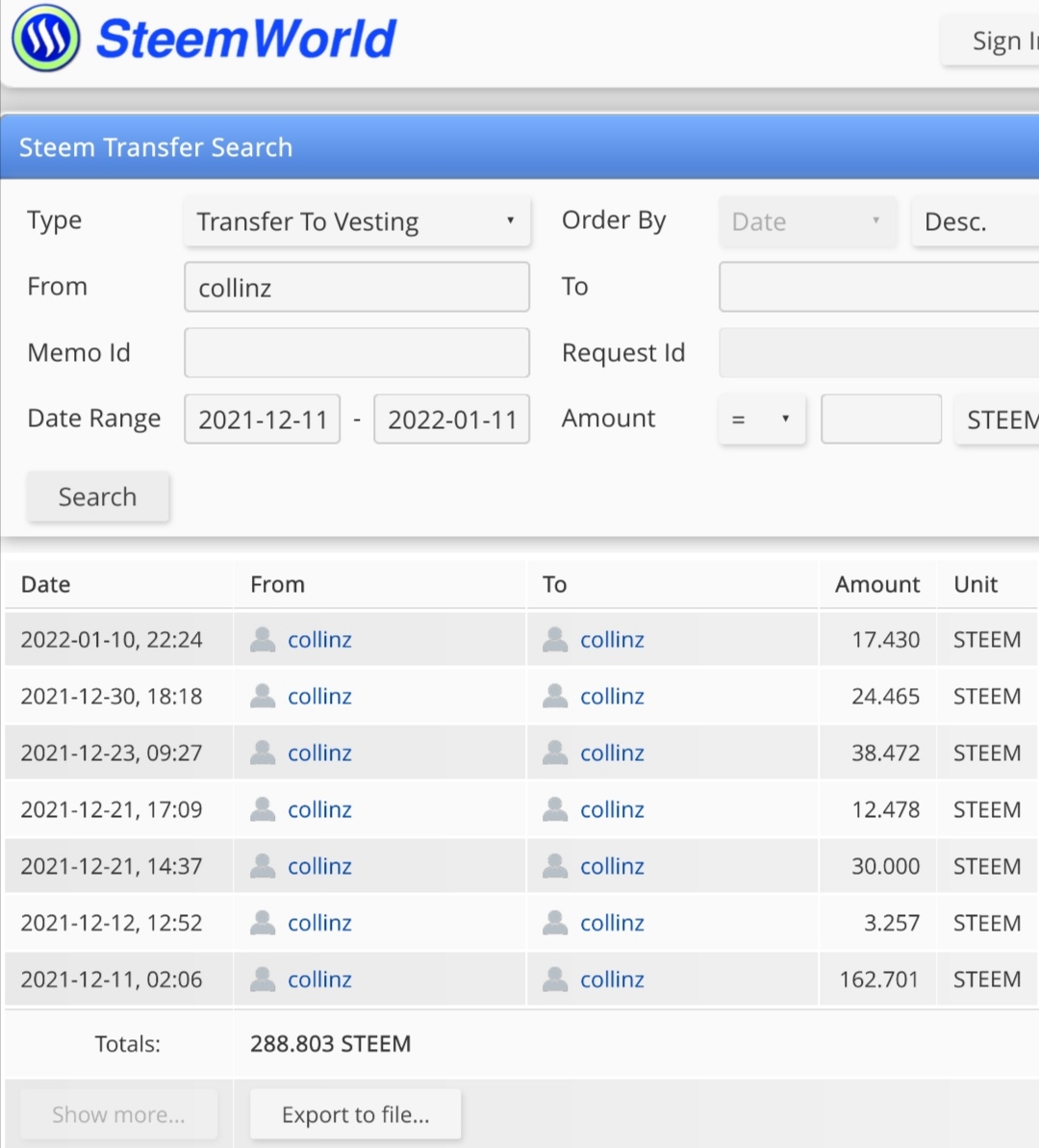Click the Export to file... button
This screenshot has width=1039, height=1148.
[x=356, y=1114]
